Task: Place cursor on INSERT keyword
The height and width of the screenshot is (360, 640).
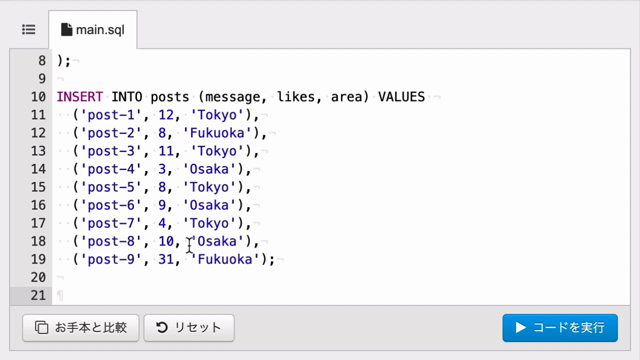Action: coord(80,97)
